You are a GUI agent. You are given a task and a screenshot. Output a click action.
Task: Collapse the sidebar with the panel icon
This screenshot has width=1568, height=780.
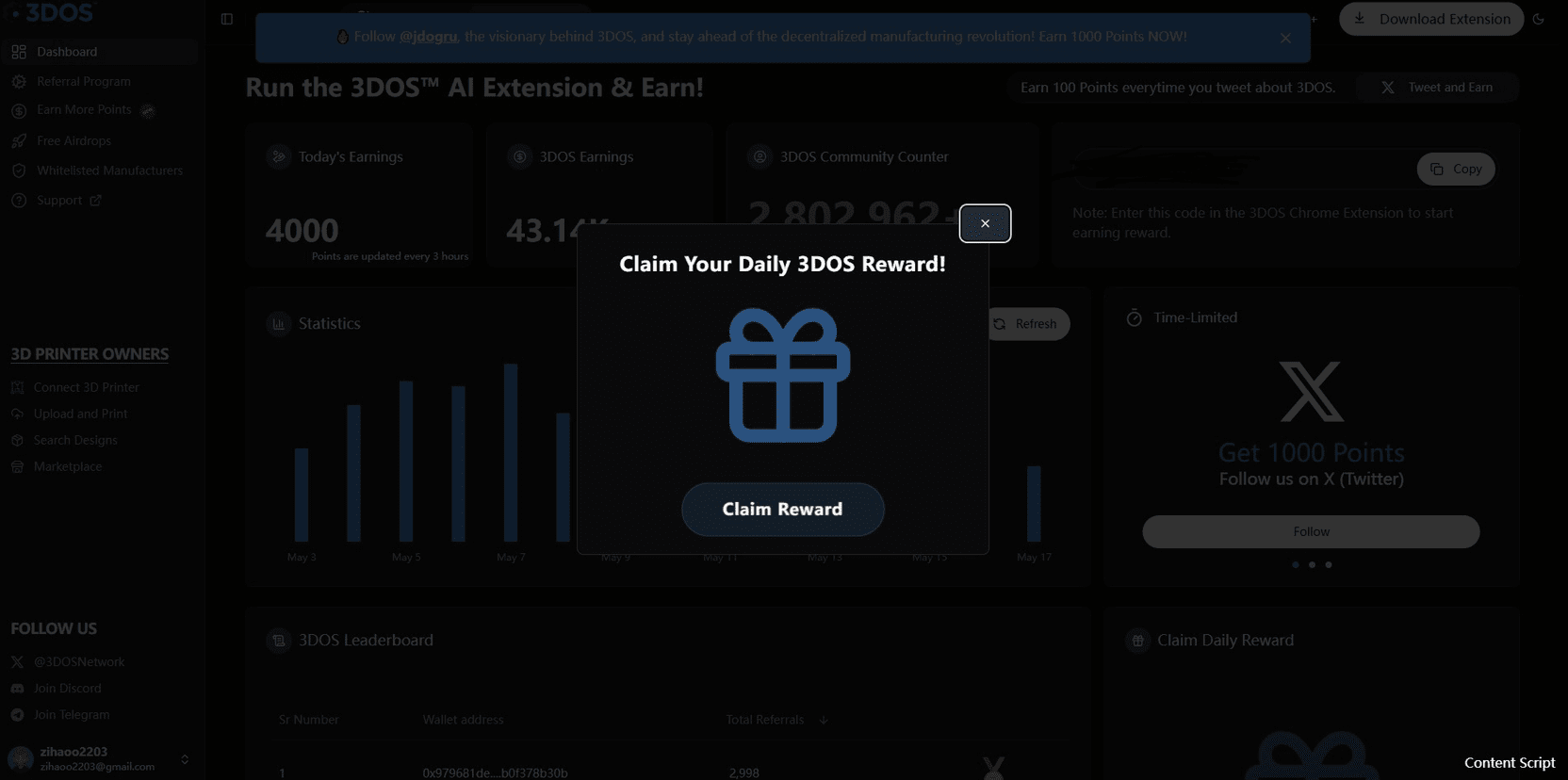pos(227,19)
